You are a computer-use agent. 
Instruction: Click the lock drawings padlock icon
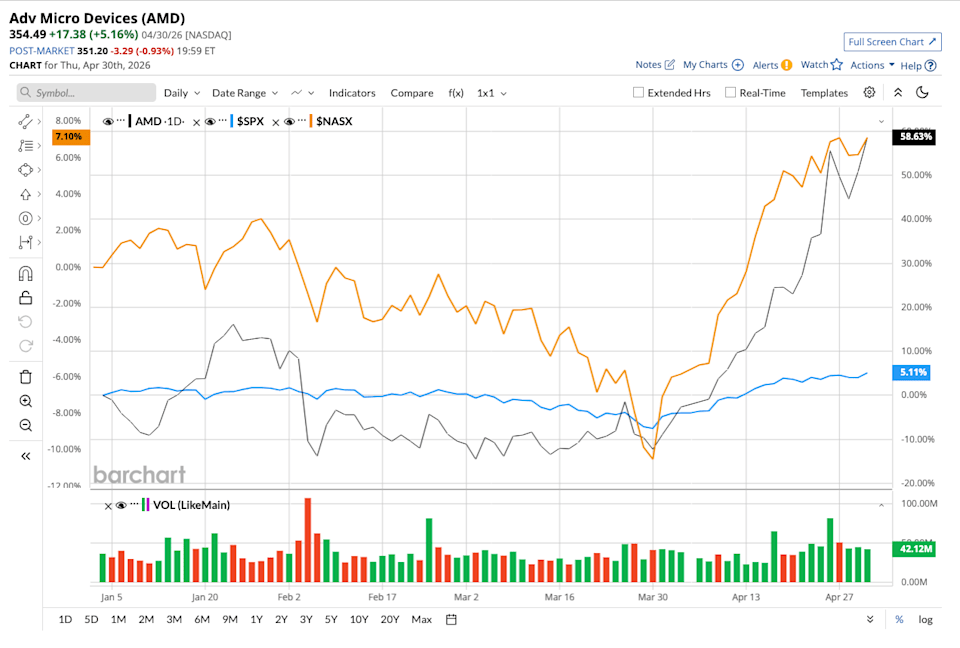(x=25, y=298)
